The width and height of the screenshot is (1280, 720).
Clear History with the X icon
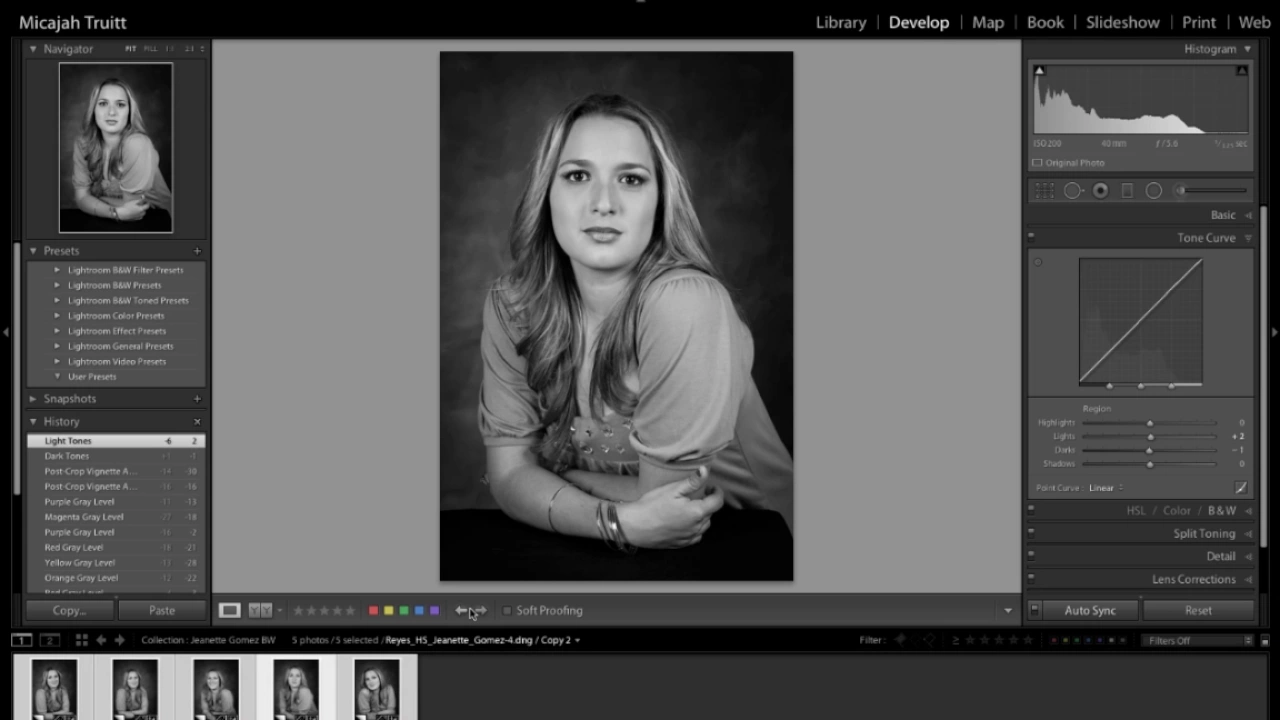pos(197,422)
